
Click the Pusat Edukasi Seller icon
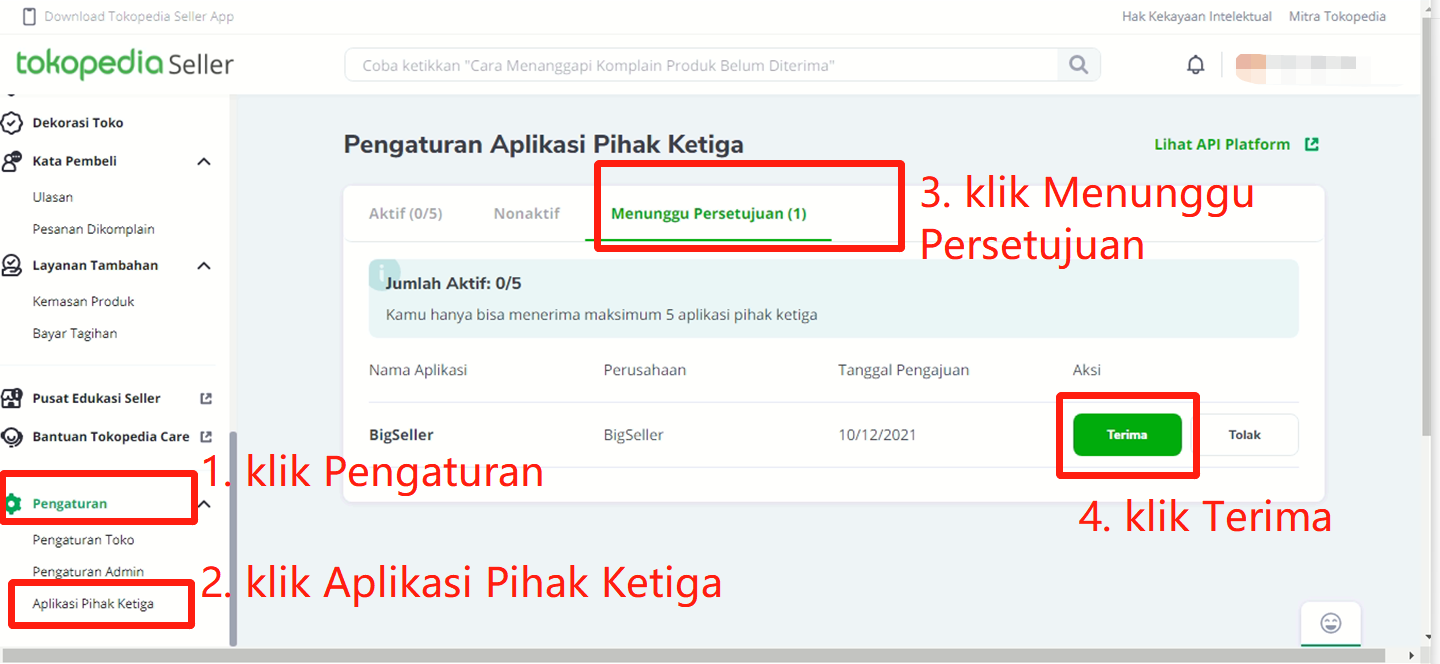(12, 398)
